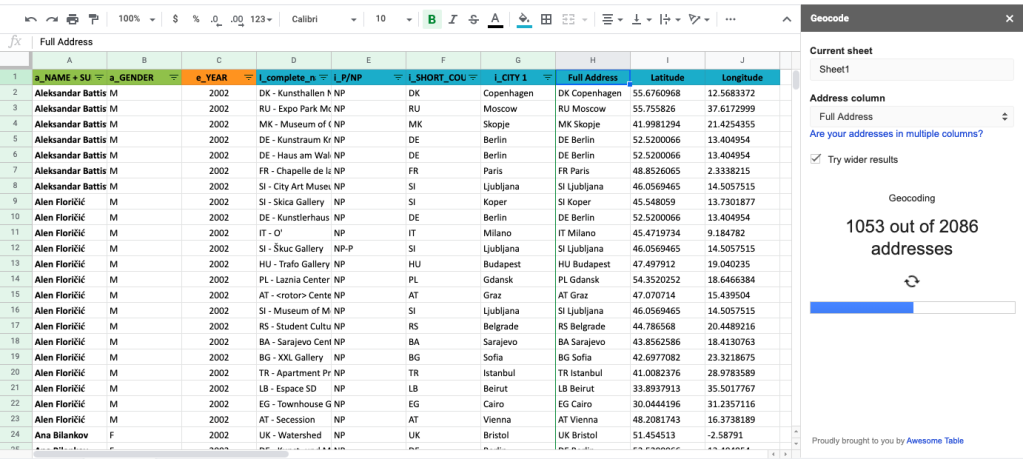Open filter for a_NAME column
The image size is (1023, 459).
99,78
